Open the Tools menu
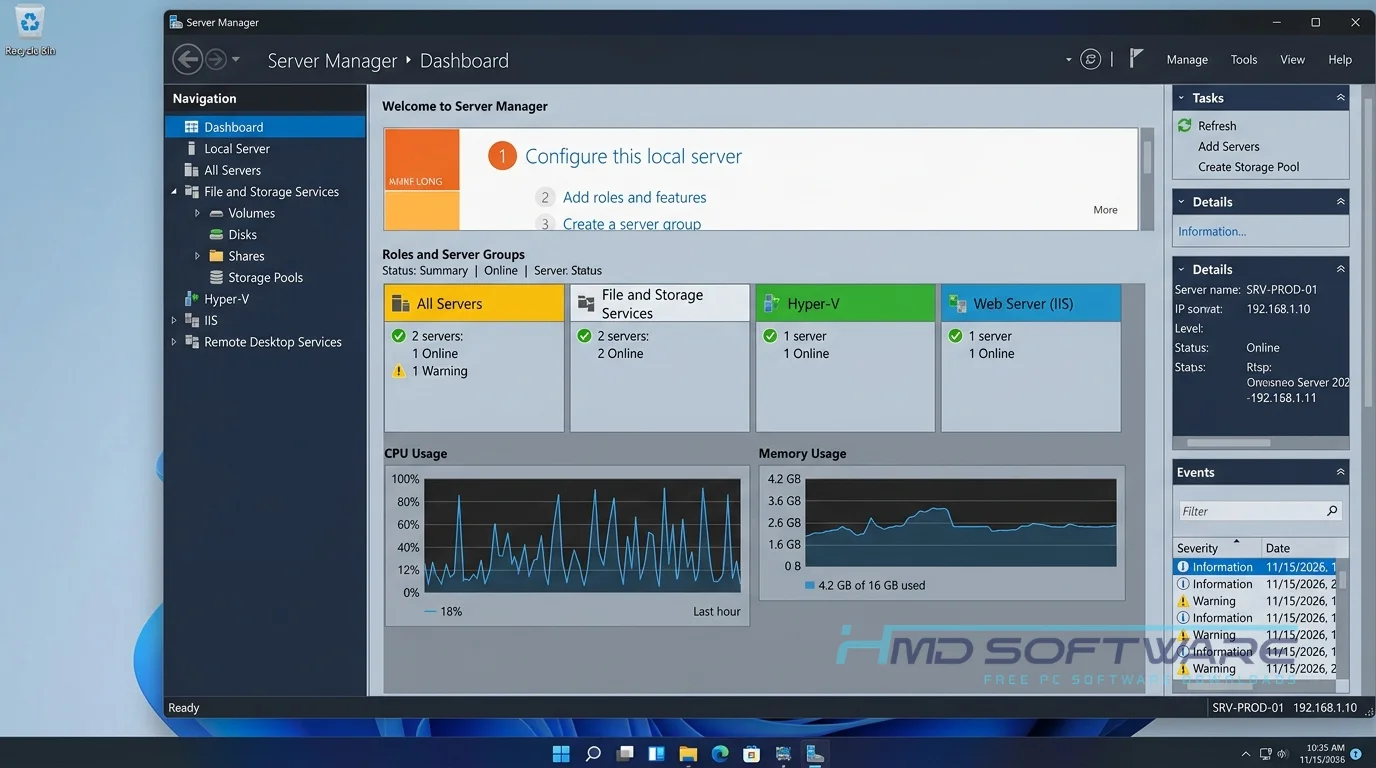 click(1244, 60)
